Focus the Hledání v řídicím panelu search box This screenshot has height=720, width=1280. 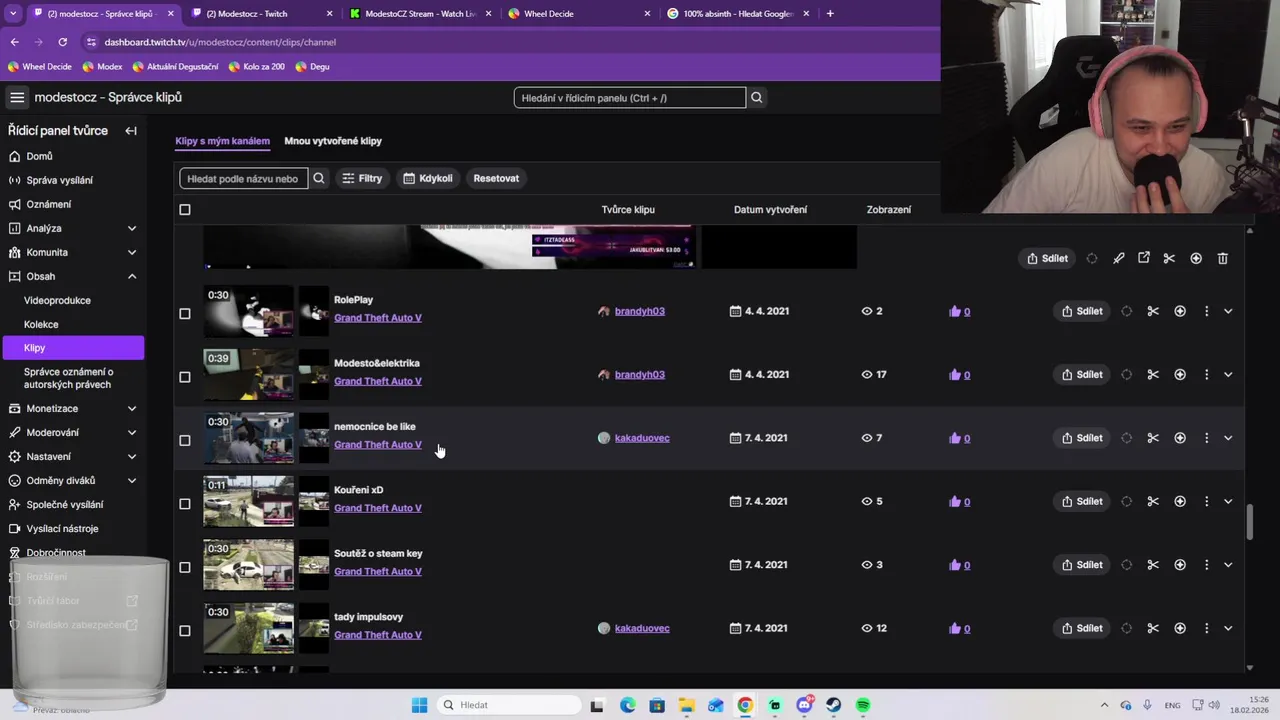pos(630,98)
